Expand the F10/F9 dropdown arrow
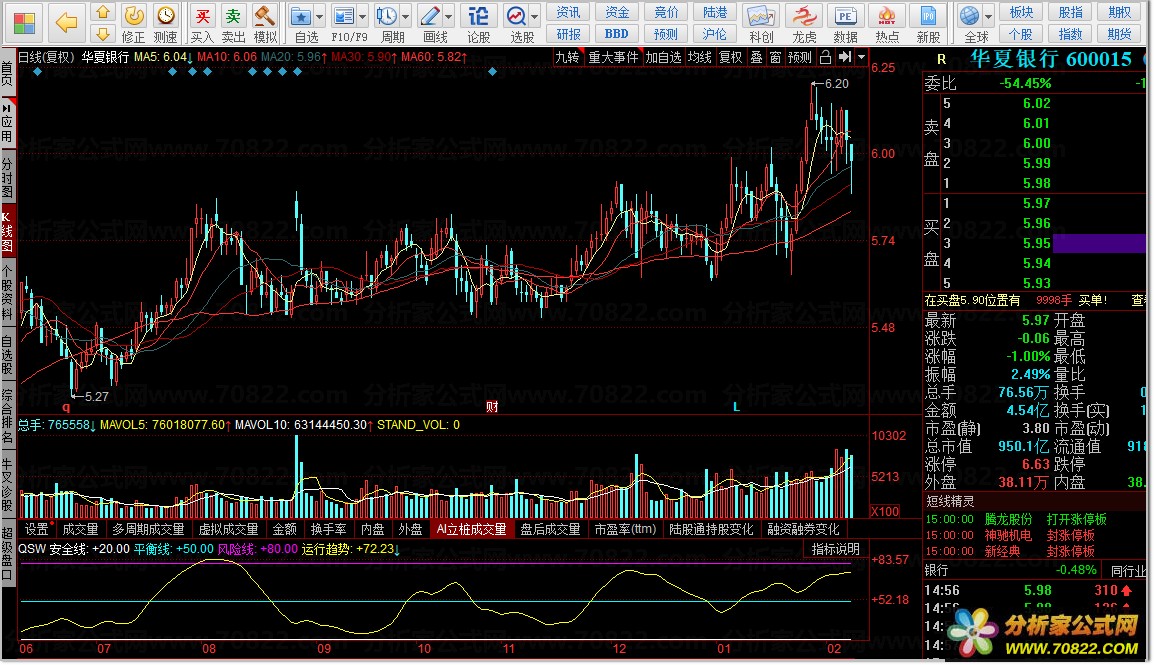This screenshot has height=665, width=1155. [x=362, y=16]
